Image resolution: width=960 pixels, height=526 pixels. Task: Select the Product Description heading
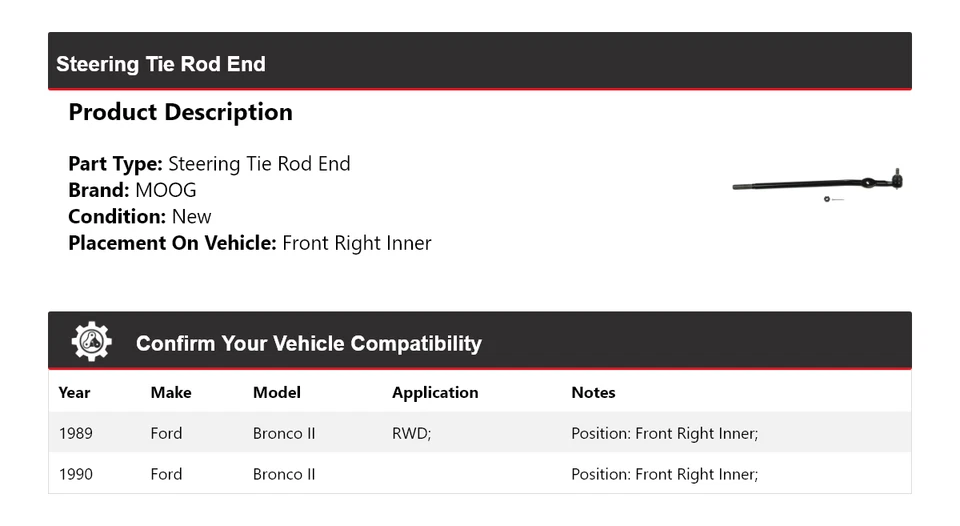[180, 112]
